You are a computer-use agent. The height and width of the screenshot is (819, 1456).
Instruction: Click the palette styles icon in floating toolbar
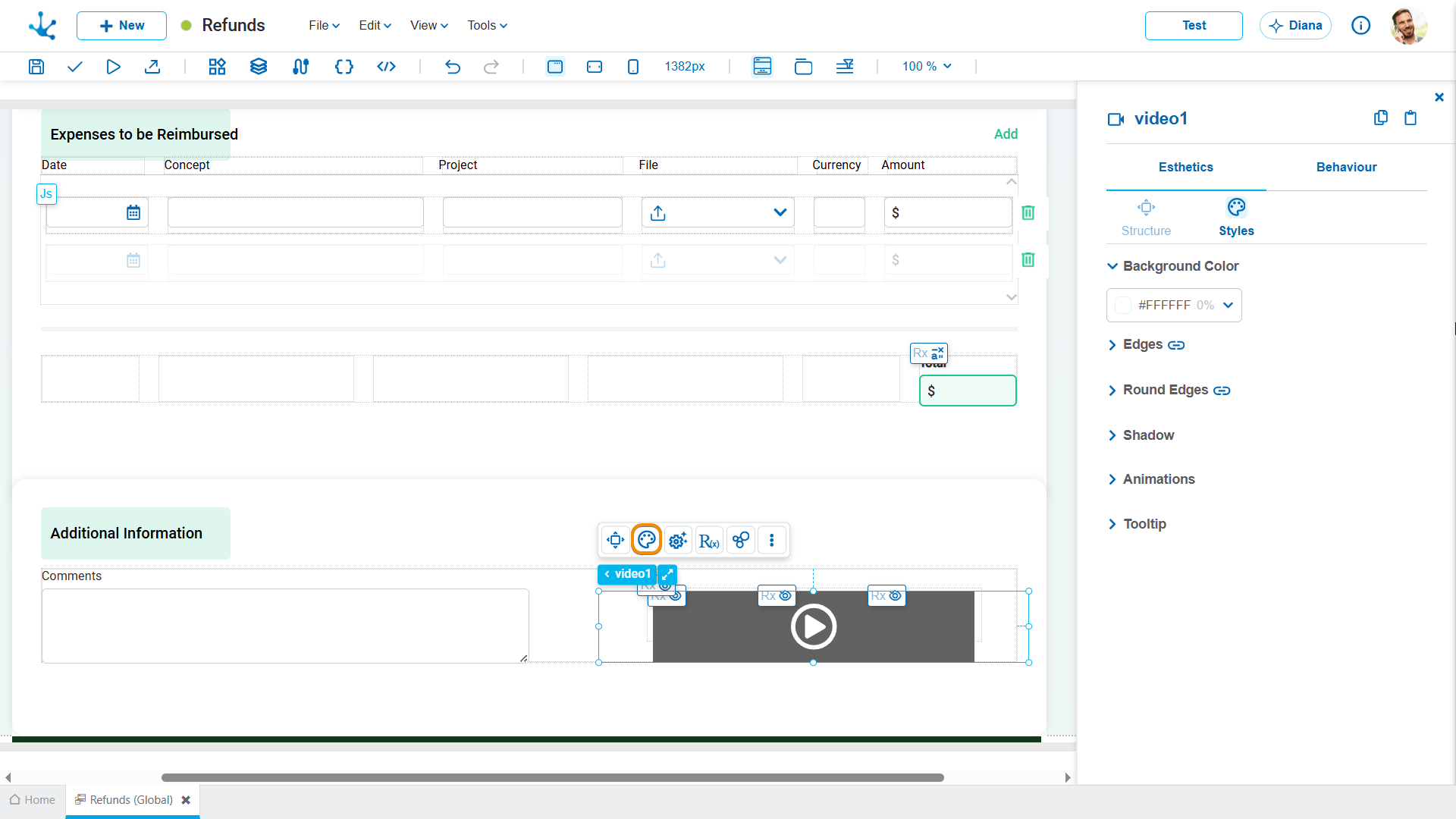coord(646,540)
